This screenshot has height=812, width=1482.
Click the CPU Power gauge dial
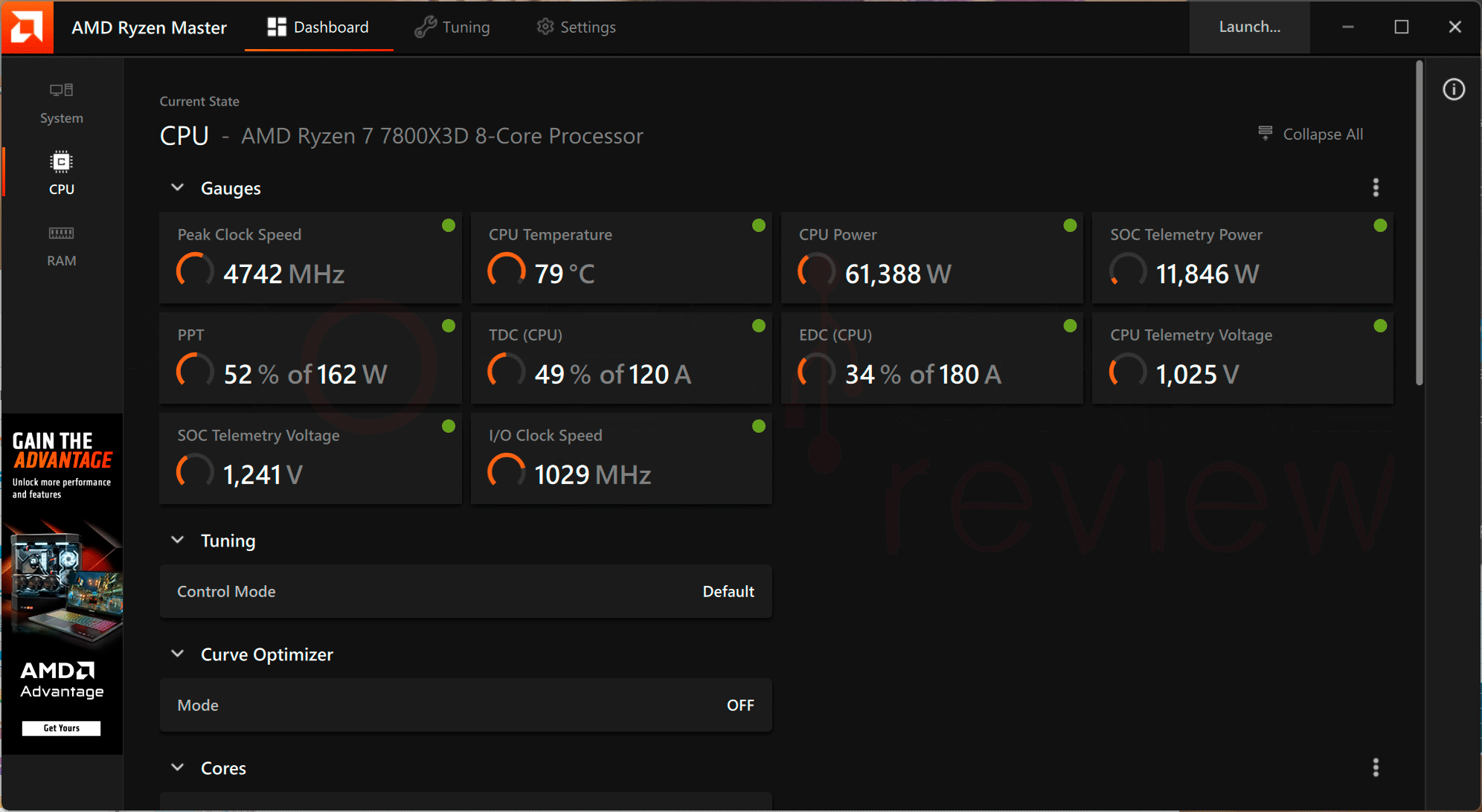pyautogui.click(x=817, y=271)
